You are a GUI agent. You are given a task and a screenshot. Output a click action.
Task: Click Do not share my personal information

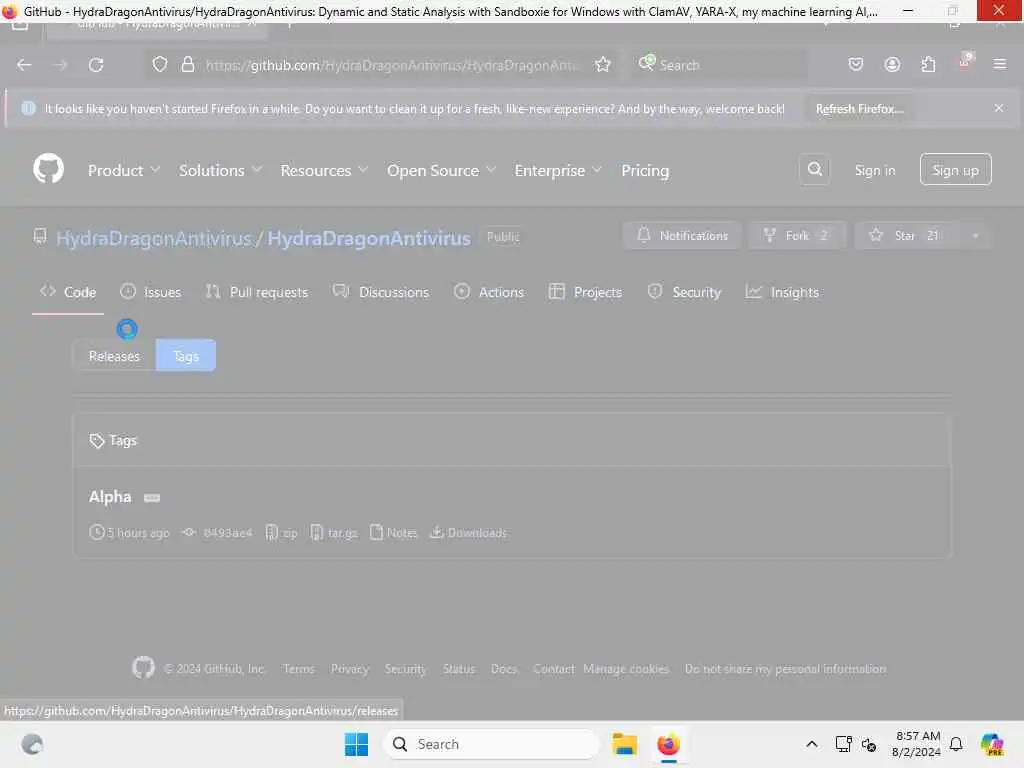pos(785,669)
